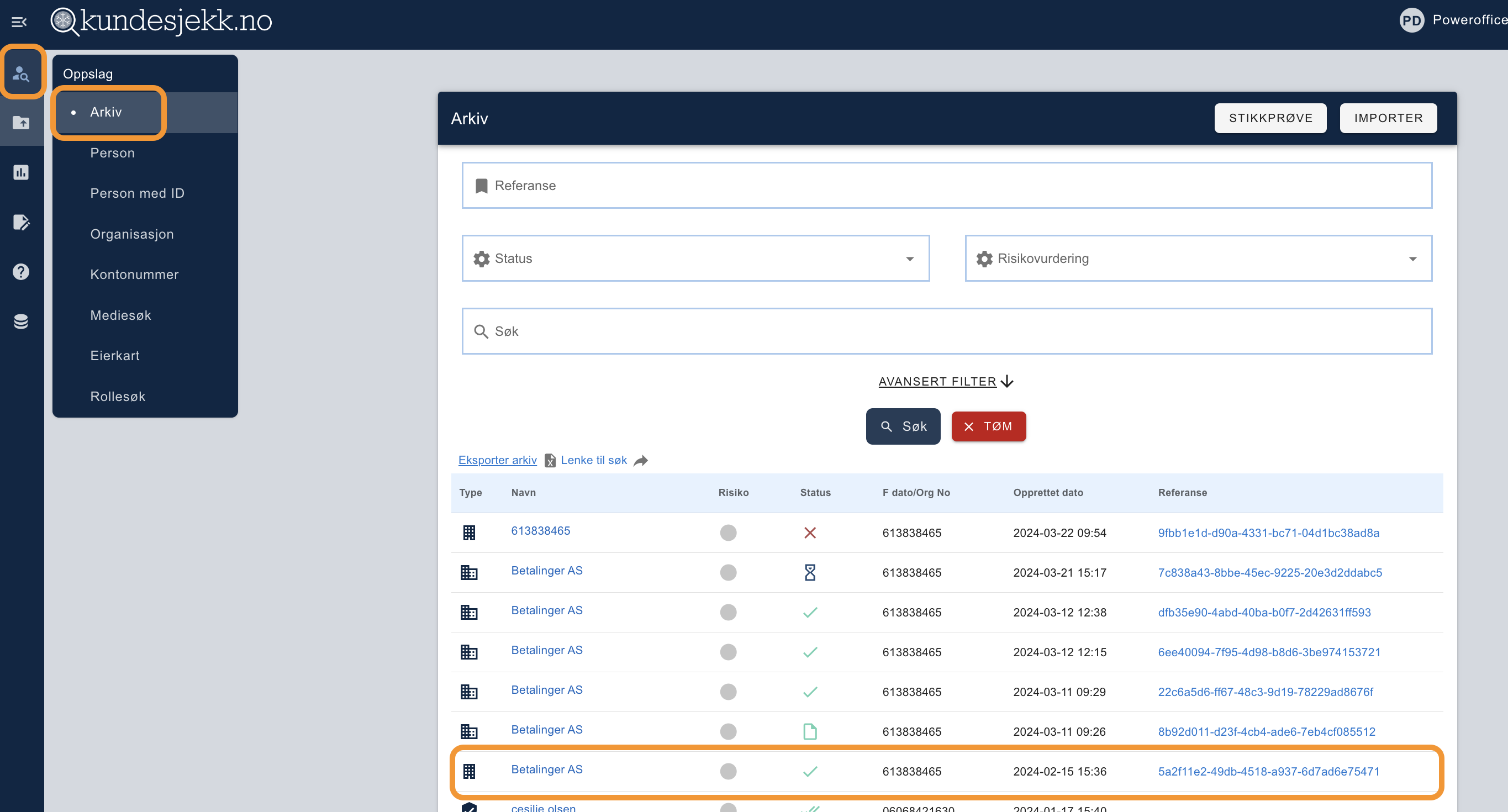
Task: Click into the Referanse input field
Action: (947, 186)
